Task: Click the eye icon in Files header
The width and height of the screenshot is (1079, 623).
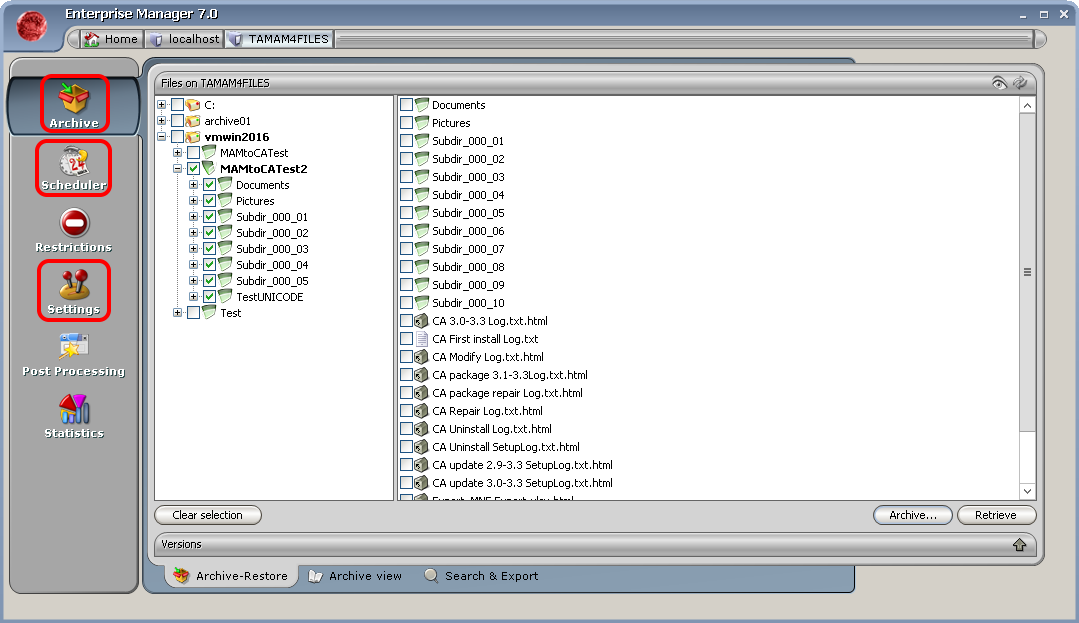Action: coord(998,83)
